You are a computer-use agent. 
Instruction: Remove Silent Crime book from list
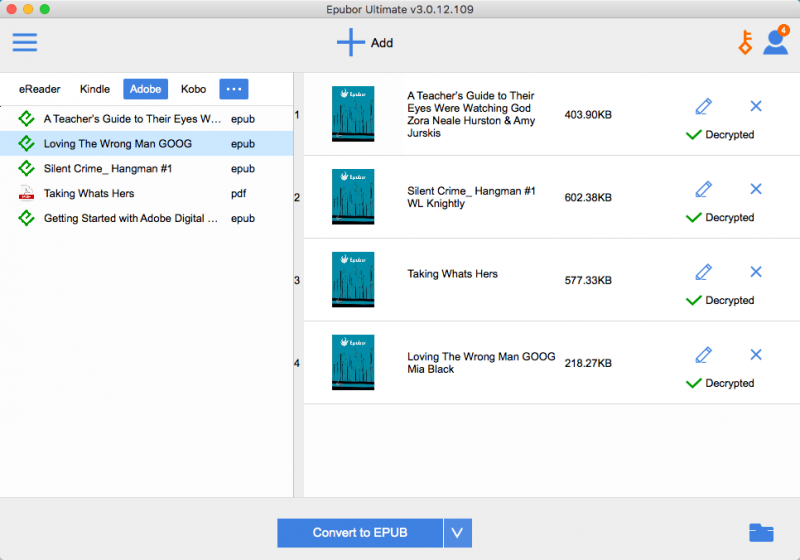(756, 189)
